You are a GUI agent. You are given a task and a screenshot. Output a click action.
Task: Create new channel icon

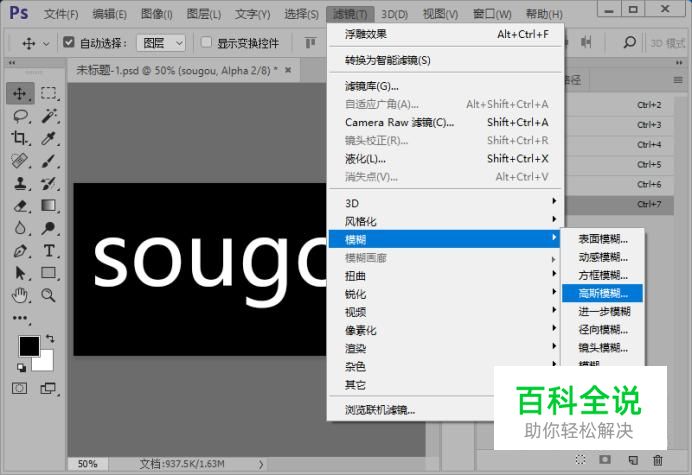point(633,460)
